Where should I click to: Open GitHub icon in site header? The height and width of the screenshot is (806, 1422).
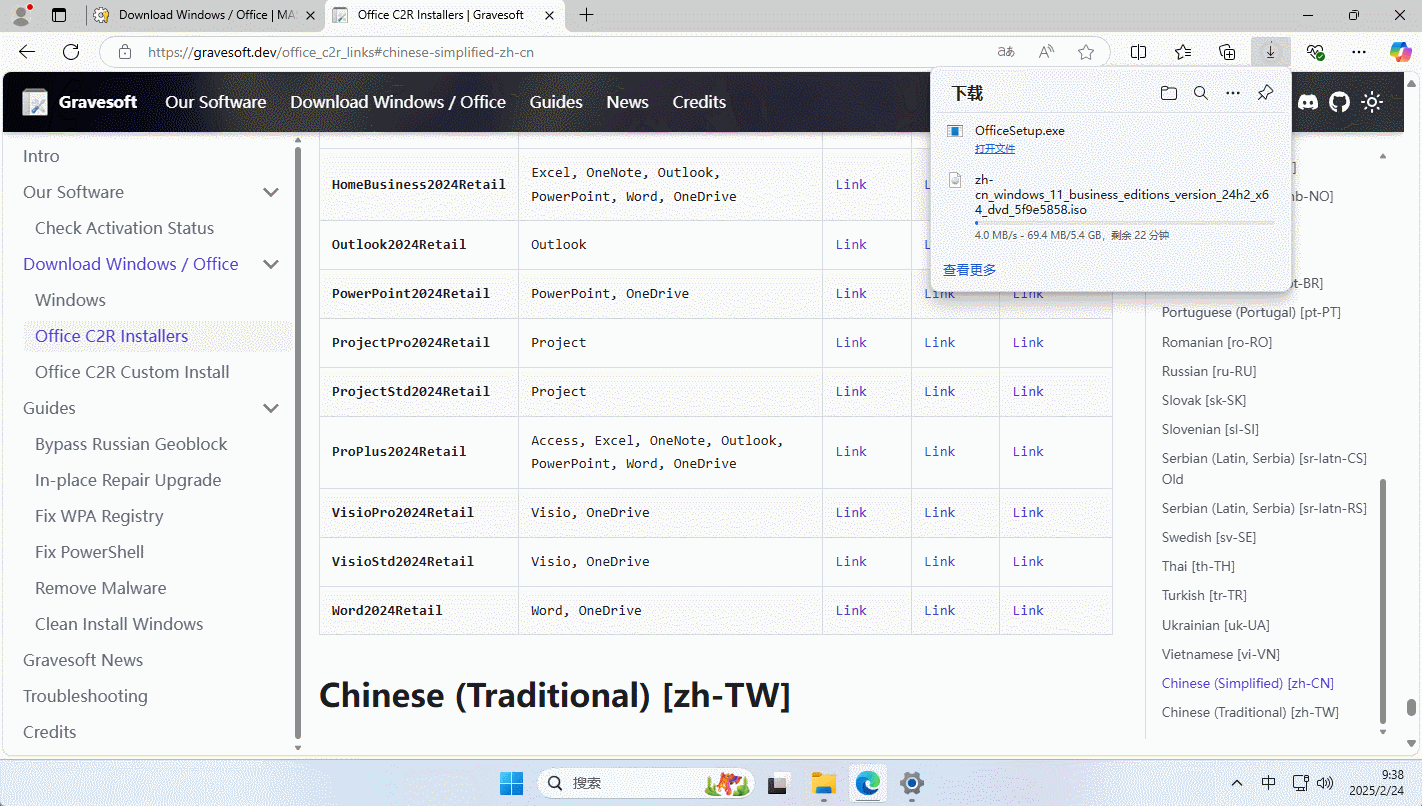click(1339, 102)
